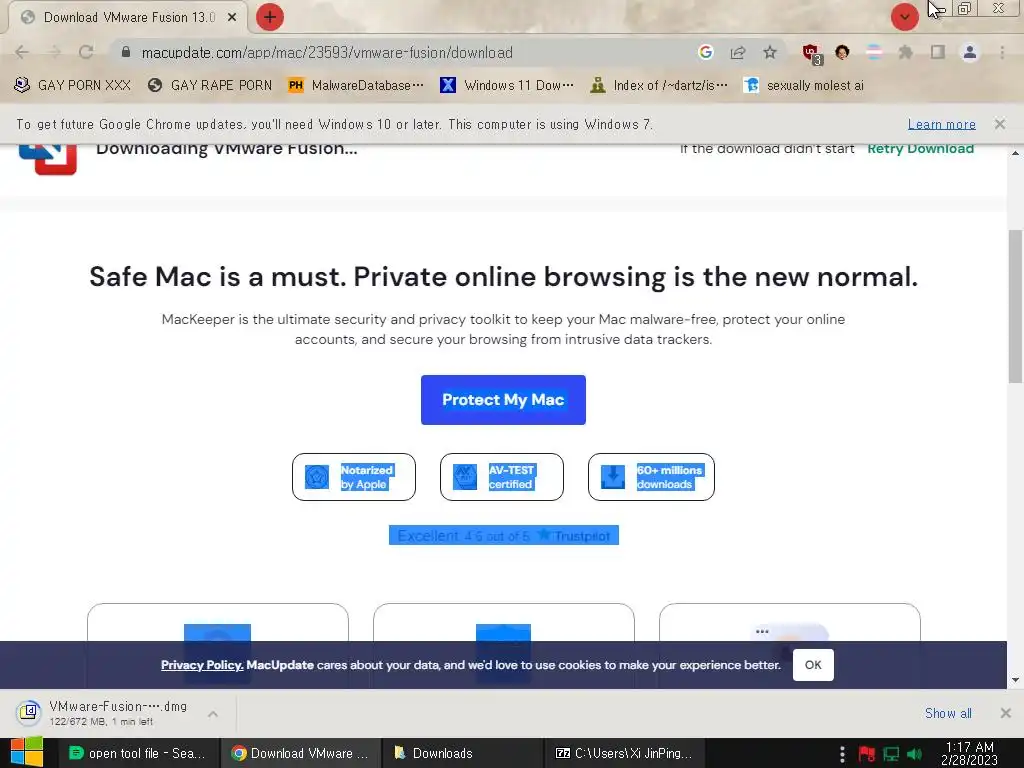This screenshot has height=768, width=1024.
Task: Go back to the previous page
Action: coord(22,52)
